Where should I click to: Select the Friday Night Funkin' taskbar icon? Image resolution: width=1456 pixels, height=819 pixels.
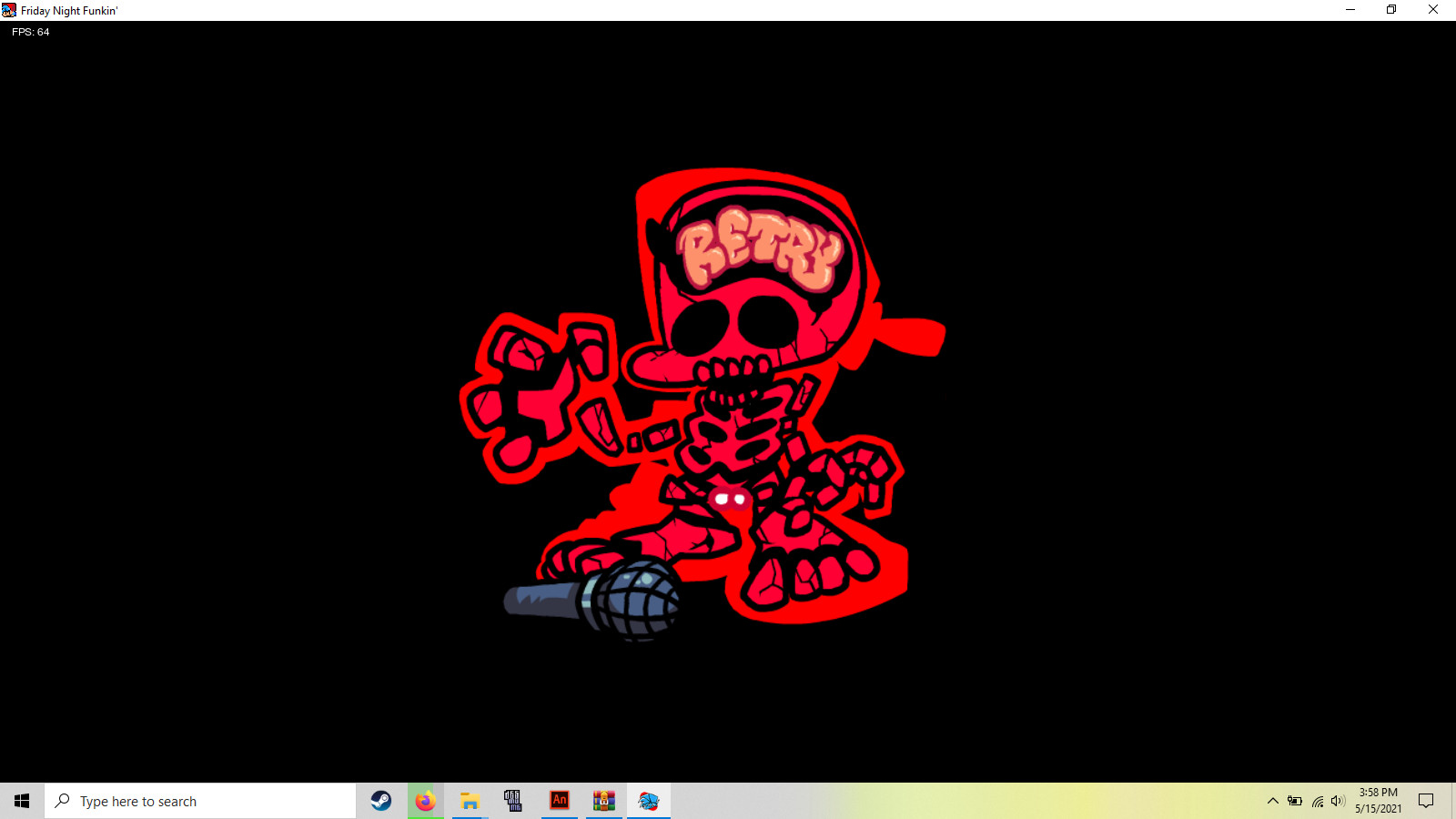[x=648, y=801]
